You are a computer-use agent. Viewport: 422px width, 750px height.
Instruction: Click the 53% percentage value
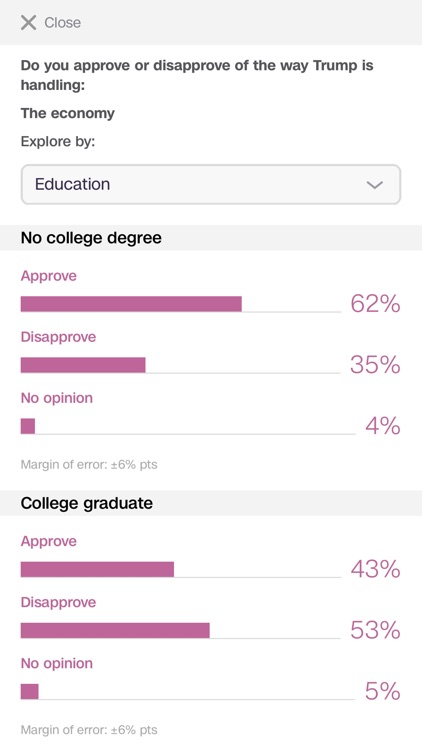(x=375, y=630)
